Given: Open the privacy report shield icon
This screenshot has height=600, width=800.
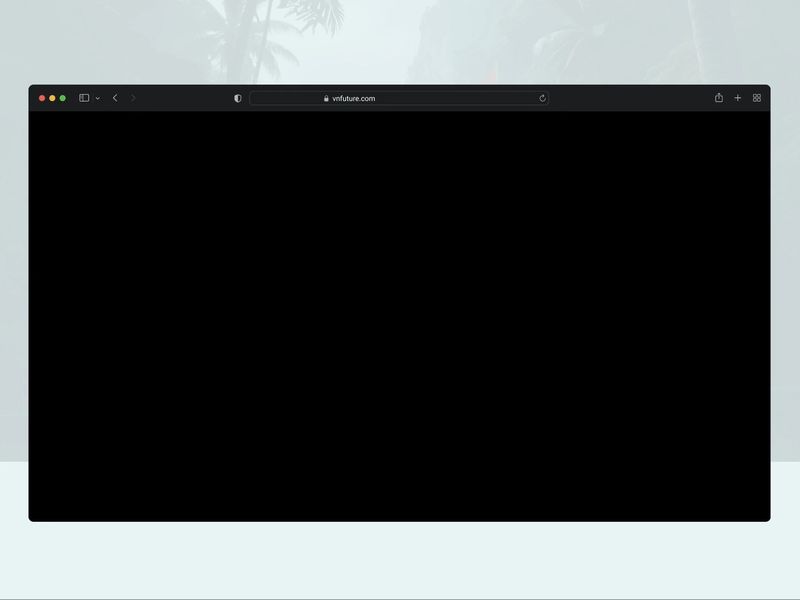Looking at the screenshot, I should tap(238, 98).
